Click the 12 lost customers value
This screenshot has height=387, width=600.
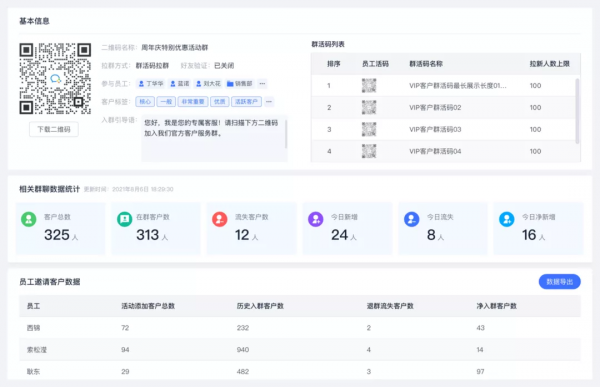tap(242, 235)
